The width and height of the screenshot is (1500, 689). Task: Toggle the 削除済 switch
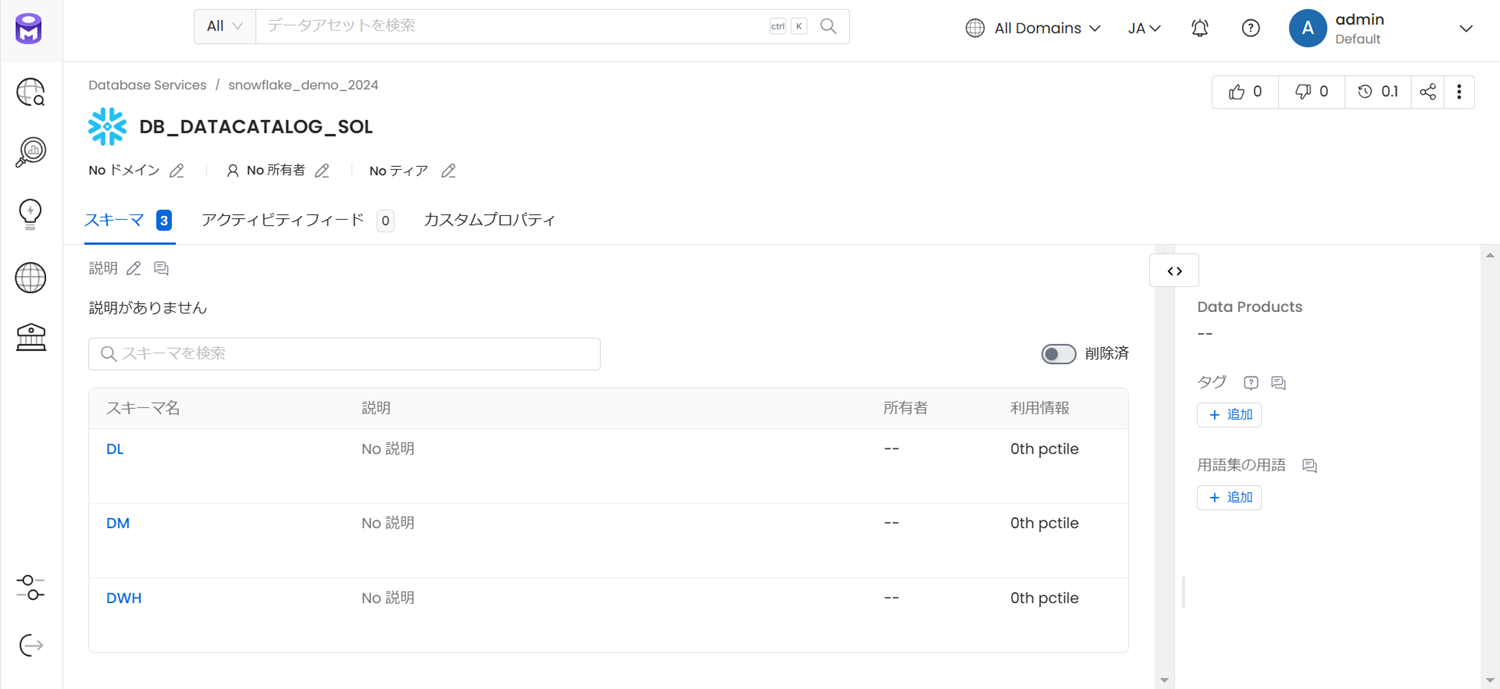click(x=1058, y=353)
